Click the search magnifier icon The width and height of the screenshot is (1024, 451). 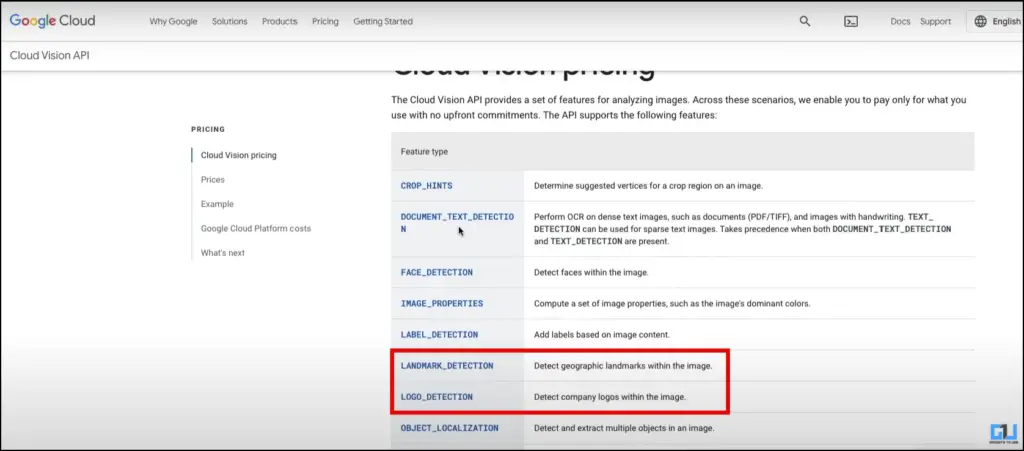tap(805, 21)
